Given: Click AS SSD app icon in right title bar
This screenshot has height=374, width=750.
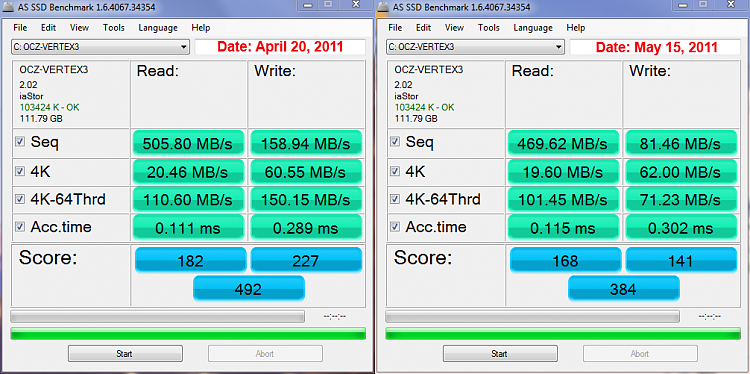Looking at the screenshot, I should (x=384, y=7).
